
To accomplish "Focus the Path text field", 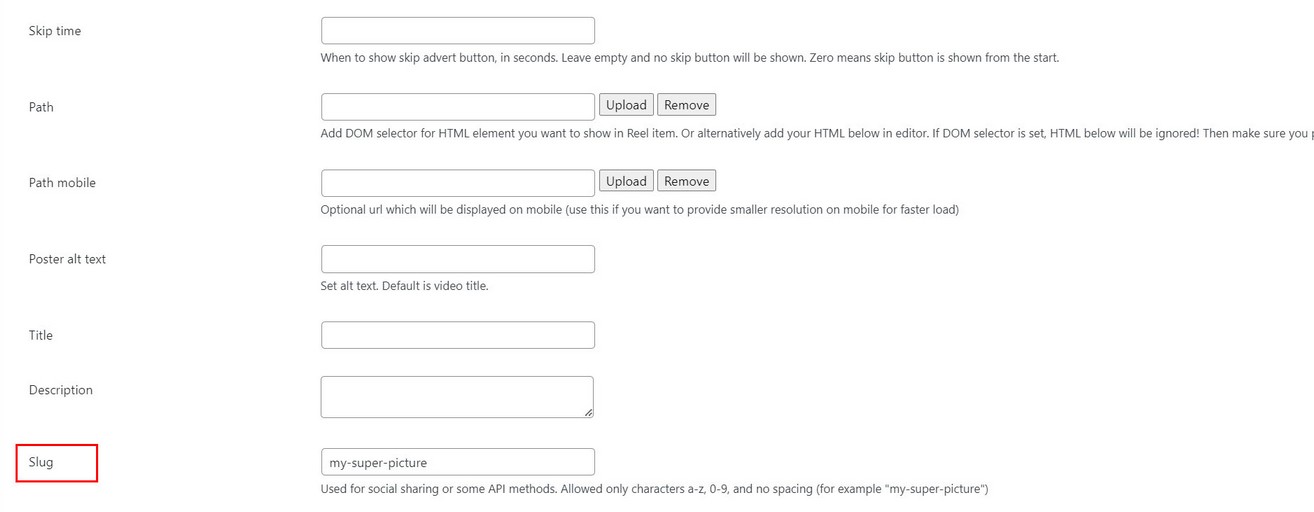I will click(457, 107).
